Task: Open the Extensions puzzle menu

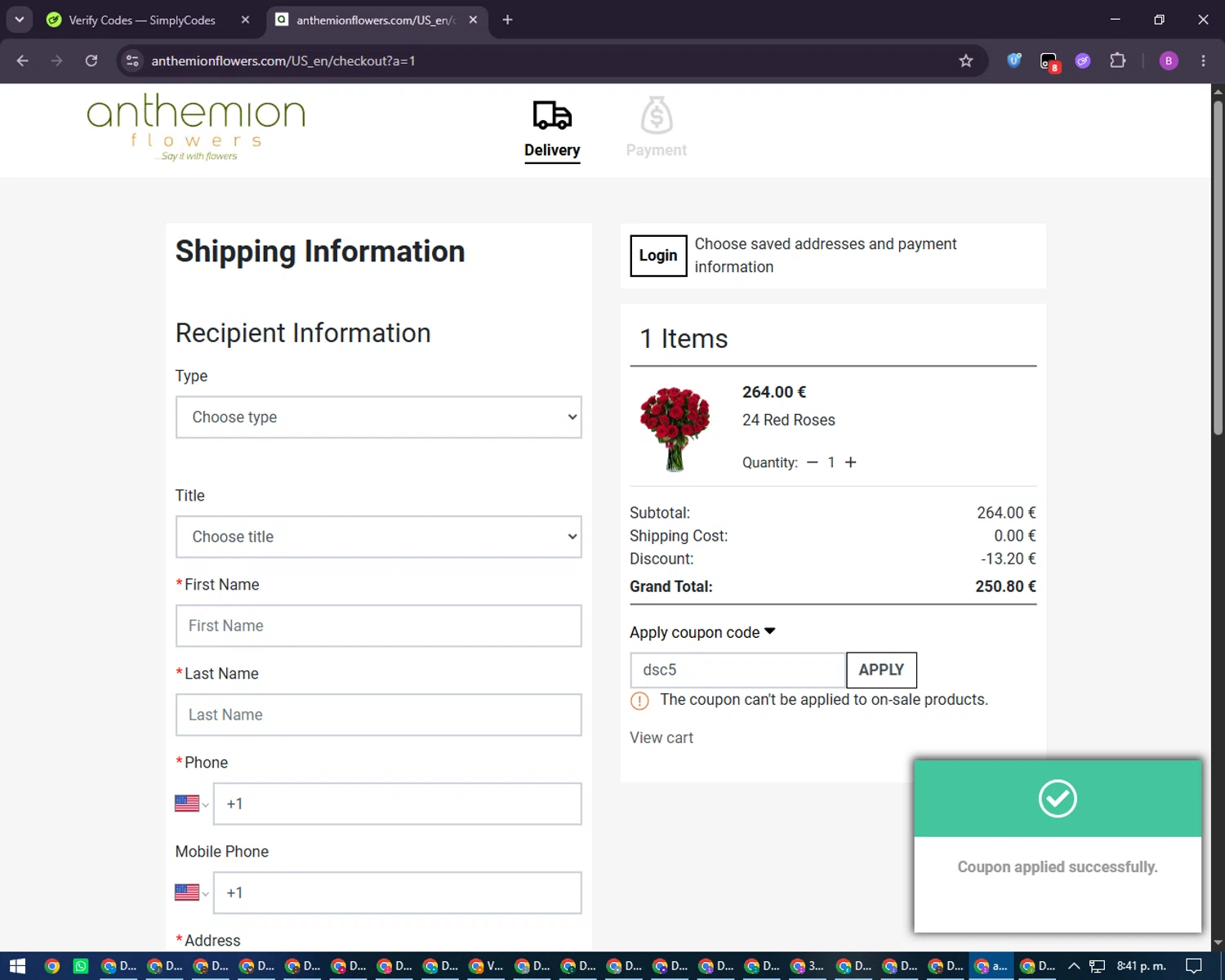Action: click(1118, 60)
